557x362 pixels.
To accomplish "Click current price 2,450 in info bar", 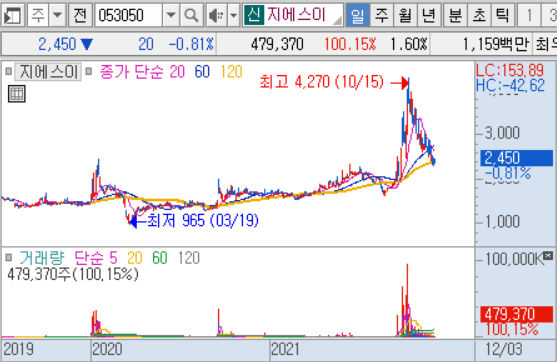I will coord(57,44).
